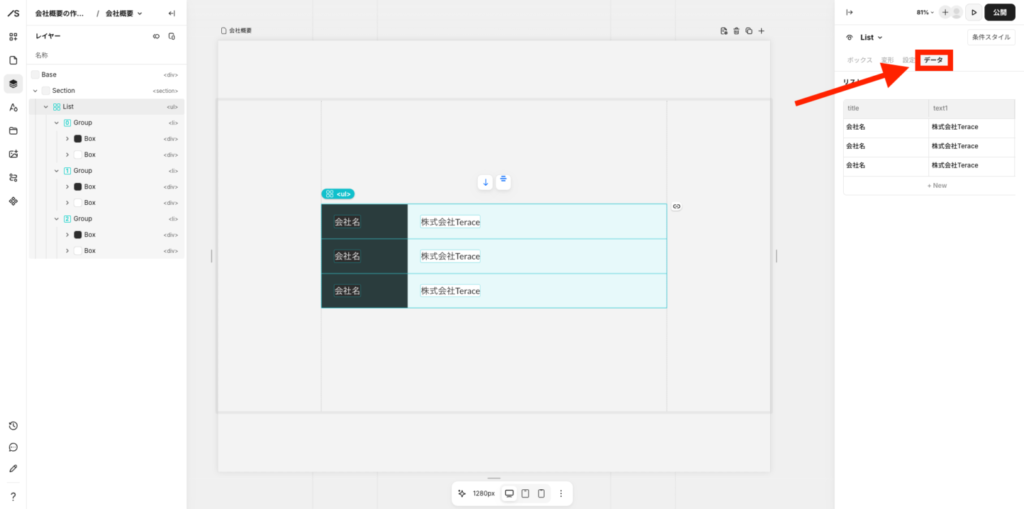Select the desktop viewport icon
The width and height of the screenshot is (1024, 509).
tap(509, 493)
